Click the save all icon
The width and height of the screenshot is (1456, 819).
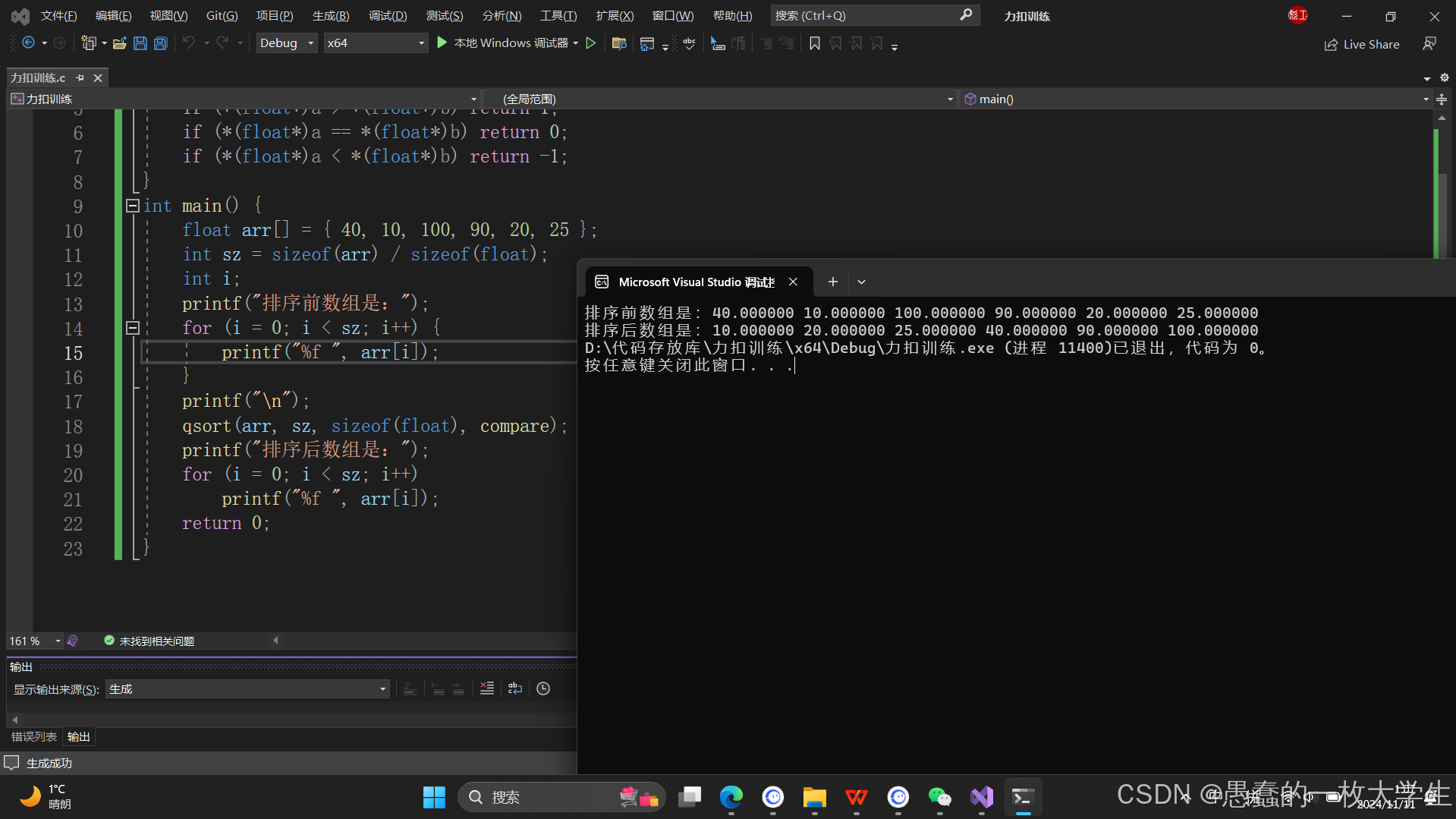click(x=161, y=43)
